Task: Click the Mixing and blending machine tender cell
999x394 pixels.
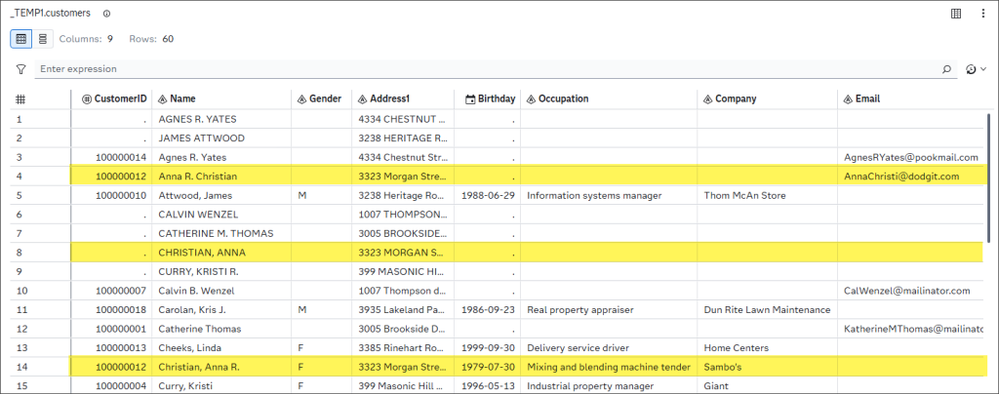Action: (x=609, y=367)
